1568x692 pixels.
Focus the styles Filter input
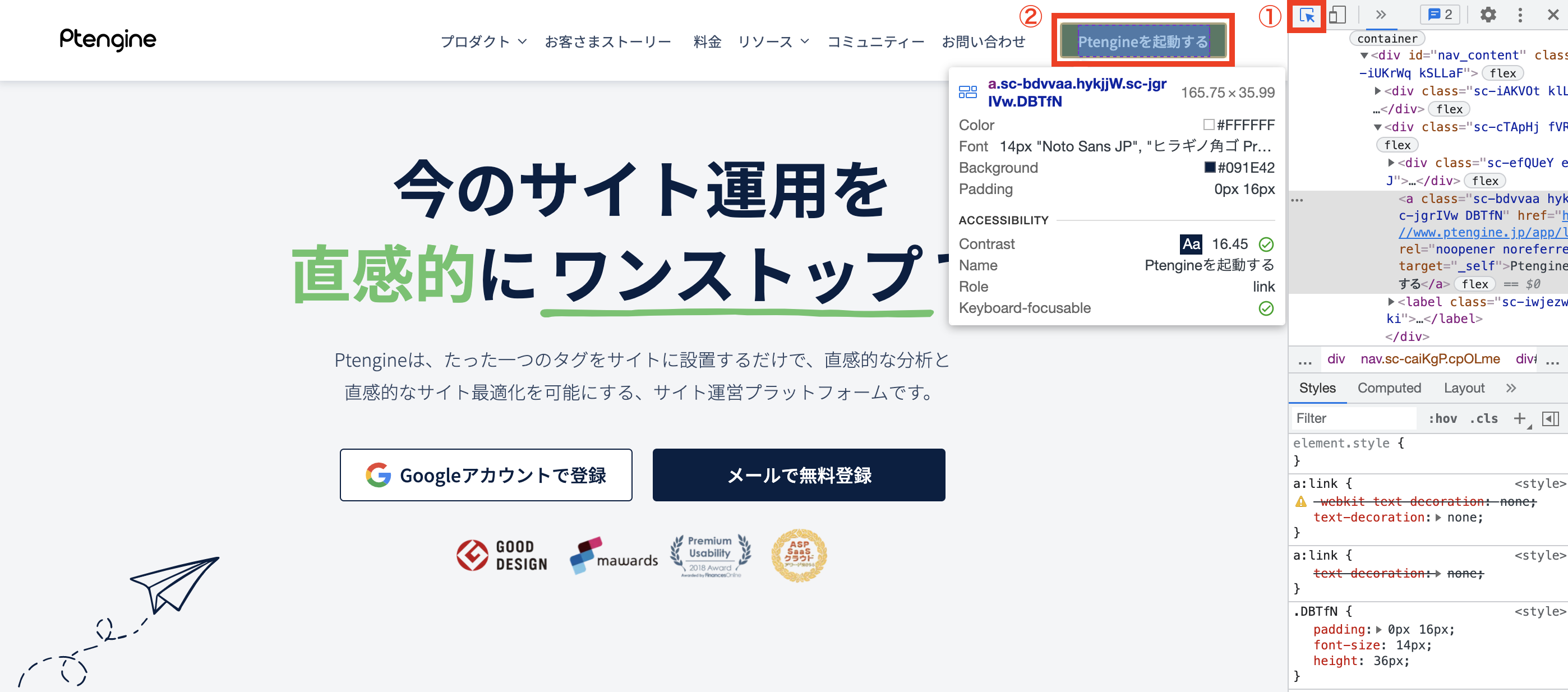click(1354, 418)
